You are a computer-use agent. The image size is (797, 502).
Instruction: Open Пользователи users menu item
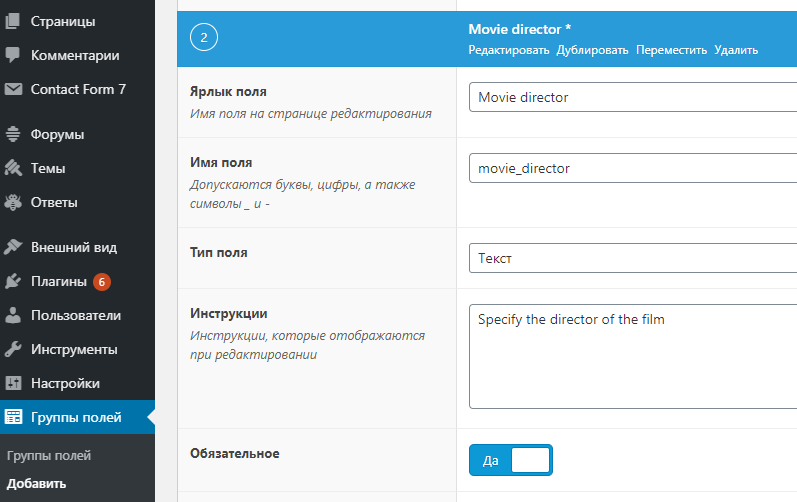coord(76,315)
